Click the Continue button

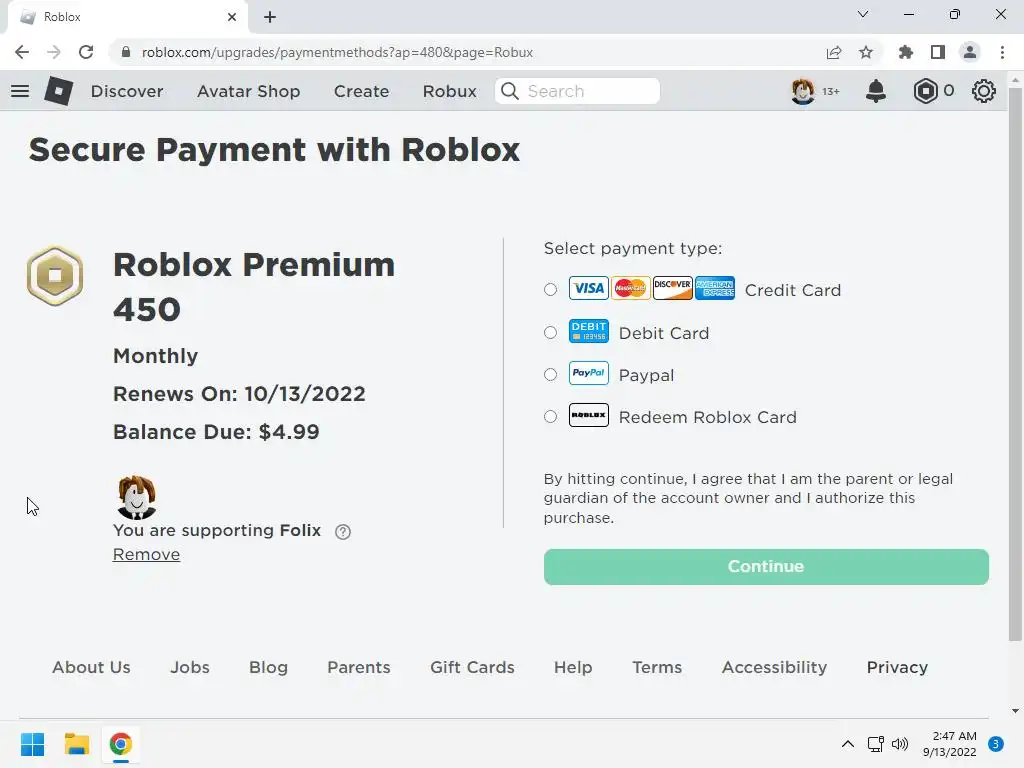click(766, 566)
